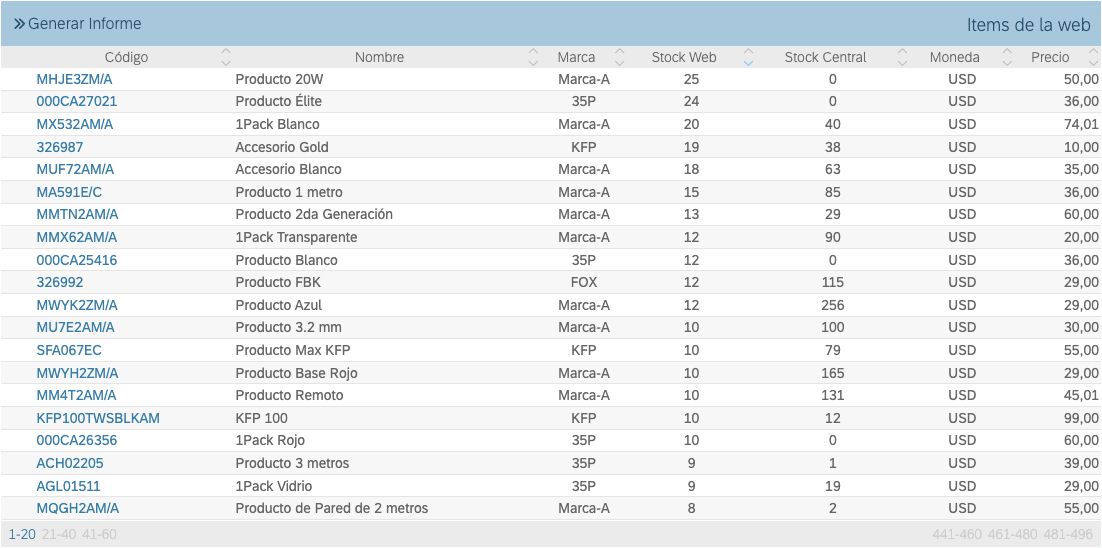The image size is (1102, 548).
Task: Click the 000CA27021 code link
Action: [x=76, y=101]
